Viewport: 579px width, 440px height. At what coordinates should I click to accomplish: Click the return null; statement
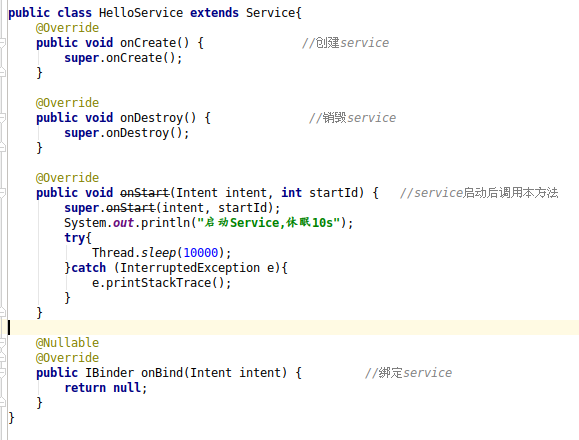pyautogui.click(x=106, y=388)
